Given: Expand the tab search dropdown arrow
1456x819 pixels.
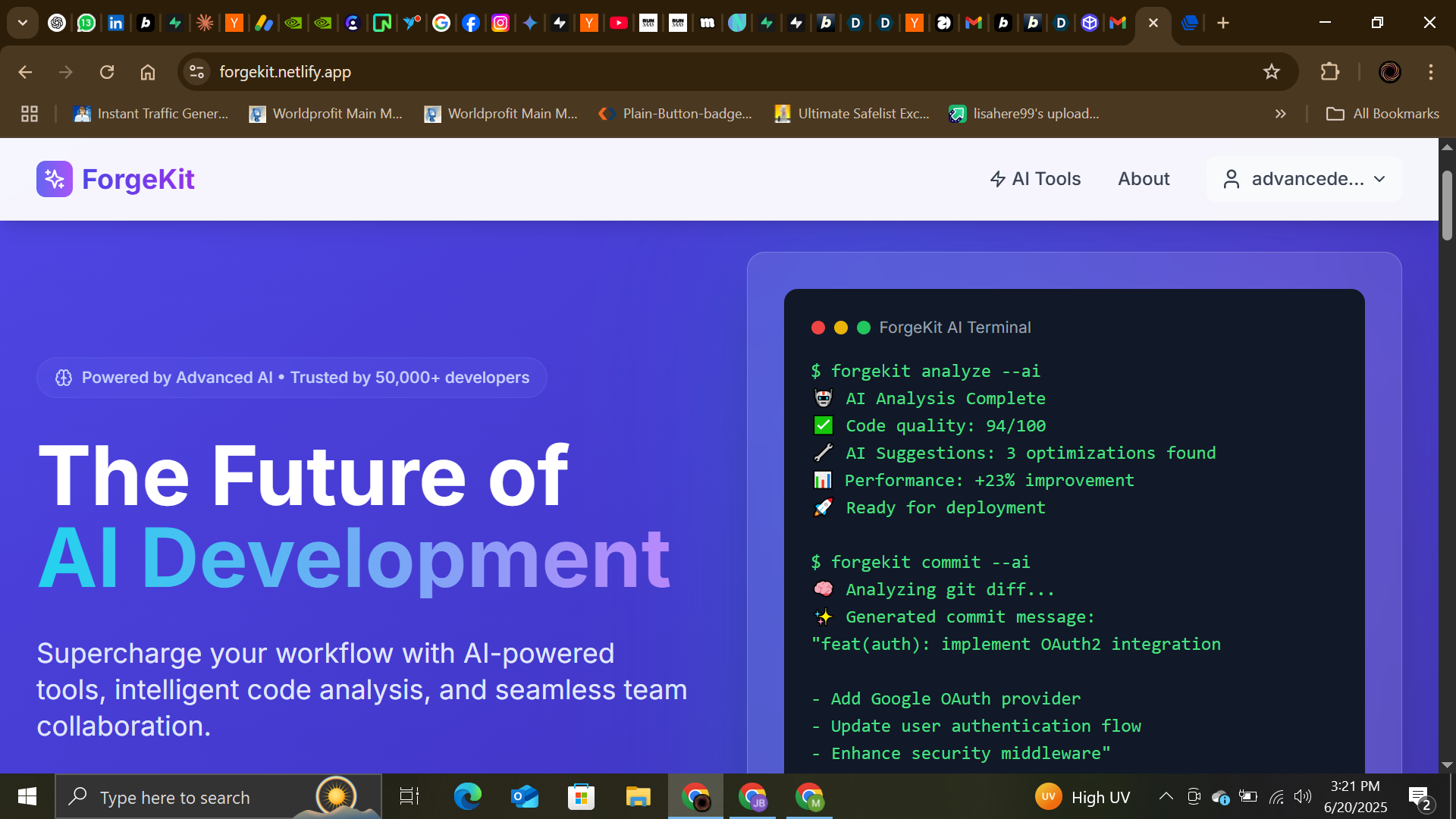Looking at the screenshot, I should pyautogui.click(x=23, y=23).
